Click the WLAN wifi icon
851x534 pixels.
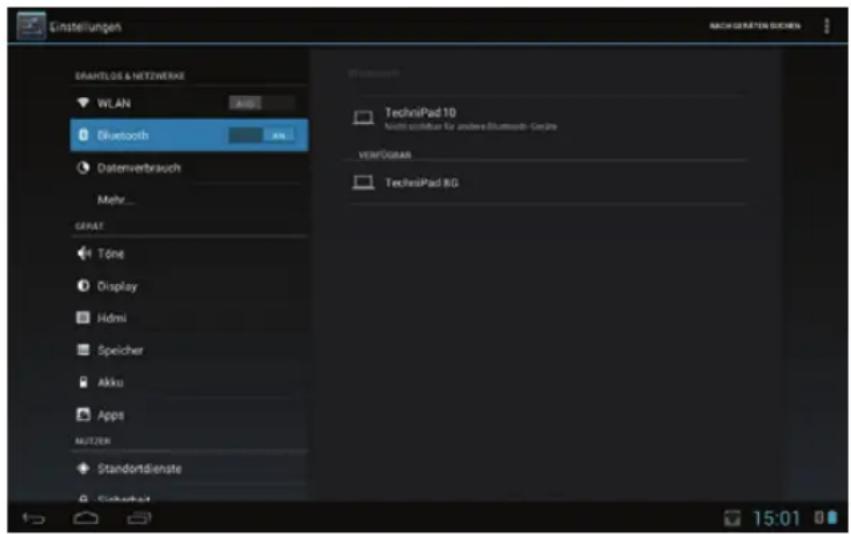83,103
